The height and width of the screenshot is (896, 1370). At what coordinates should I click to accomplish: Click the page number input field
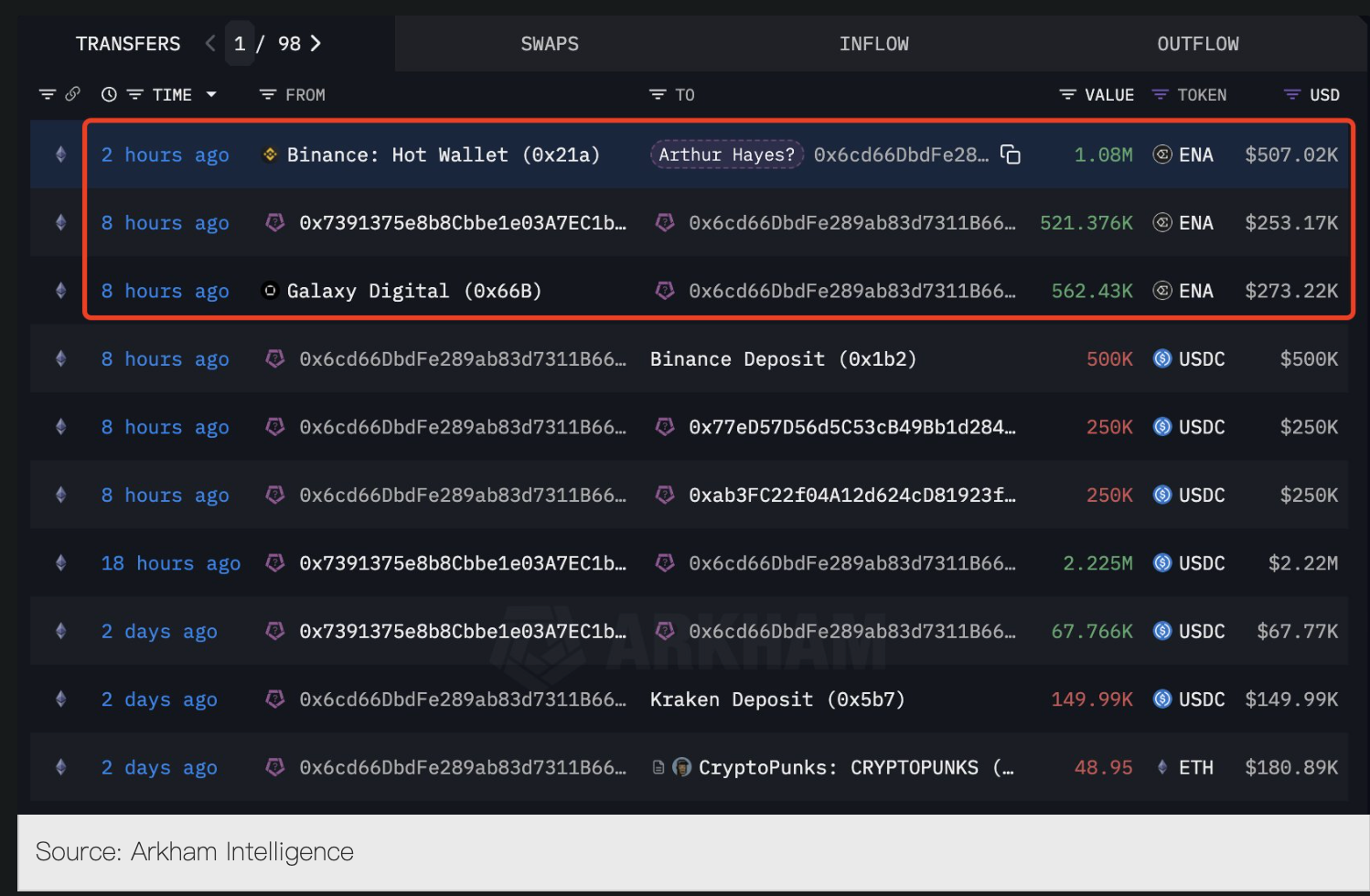240,44
